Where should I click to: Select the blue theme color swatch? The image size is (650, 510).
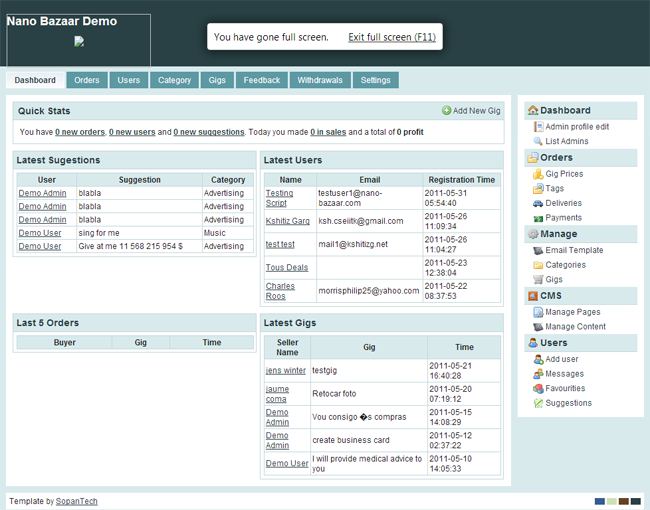coord(599,501)
